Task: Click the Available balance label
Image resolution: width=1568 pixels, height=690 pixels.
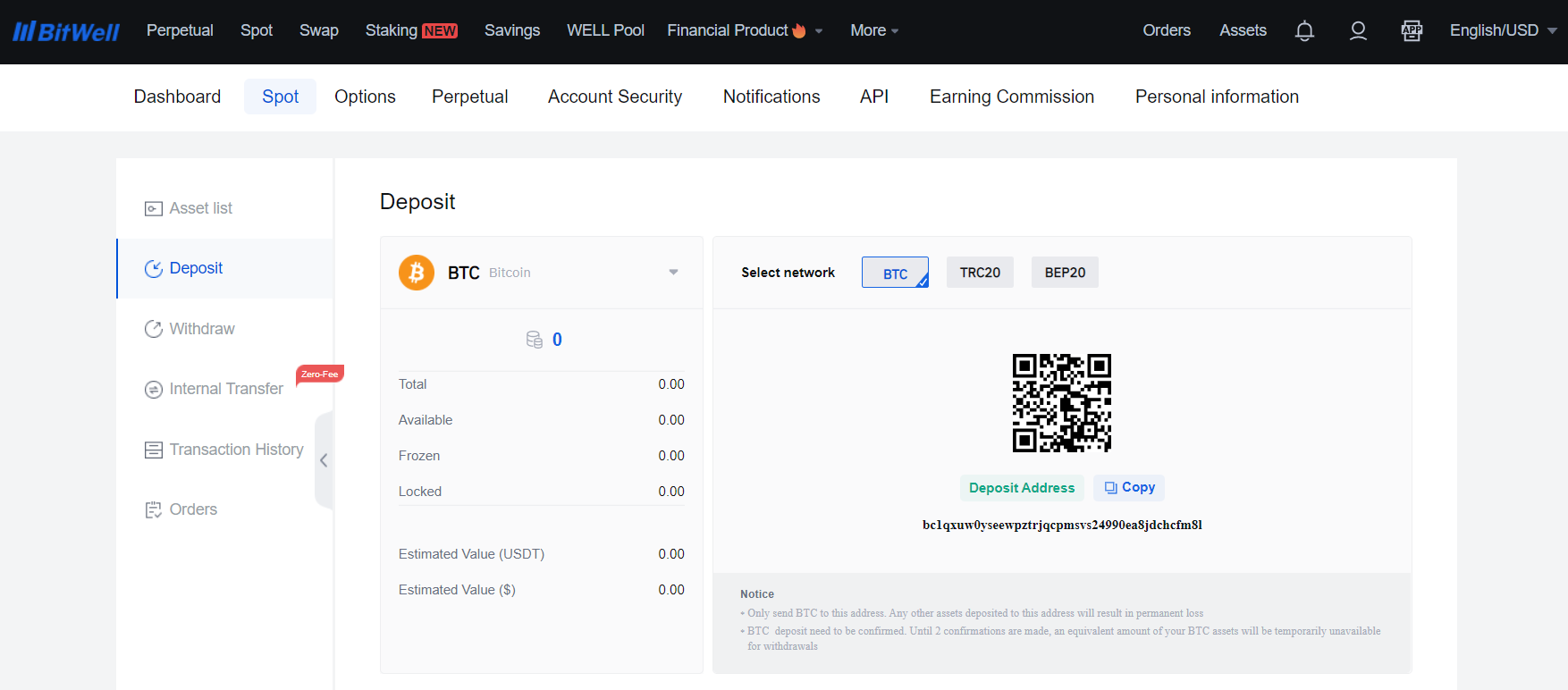Action: coord(426,420)
